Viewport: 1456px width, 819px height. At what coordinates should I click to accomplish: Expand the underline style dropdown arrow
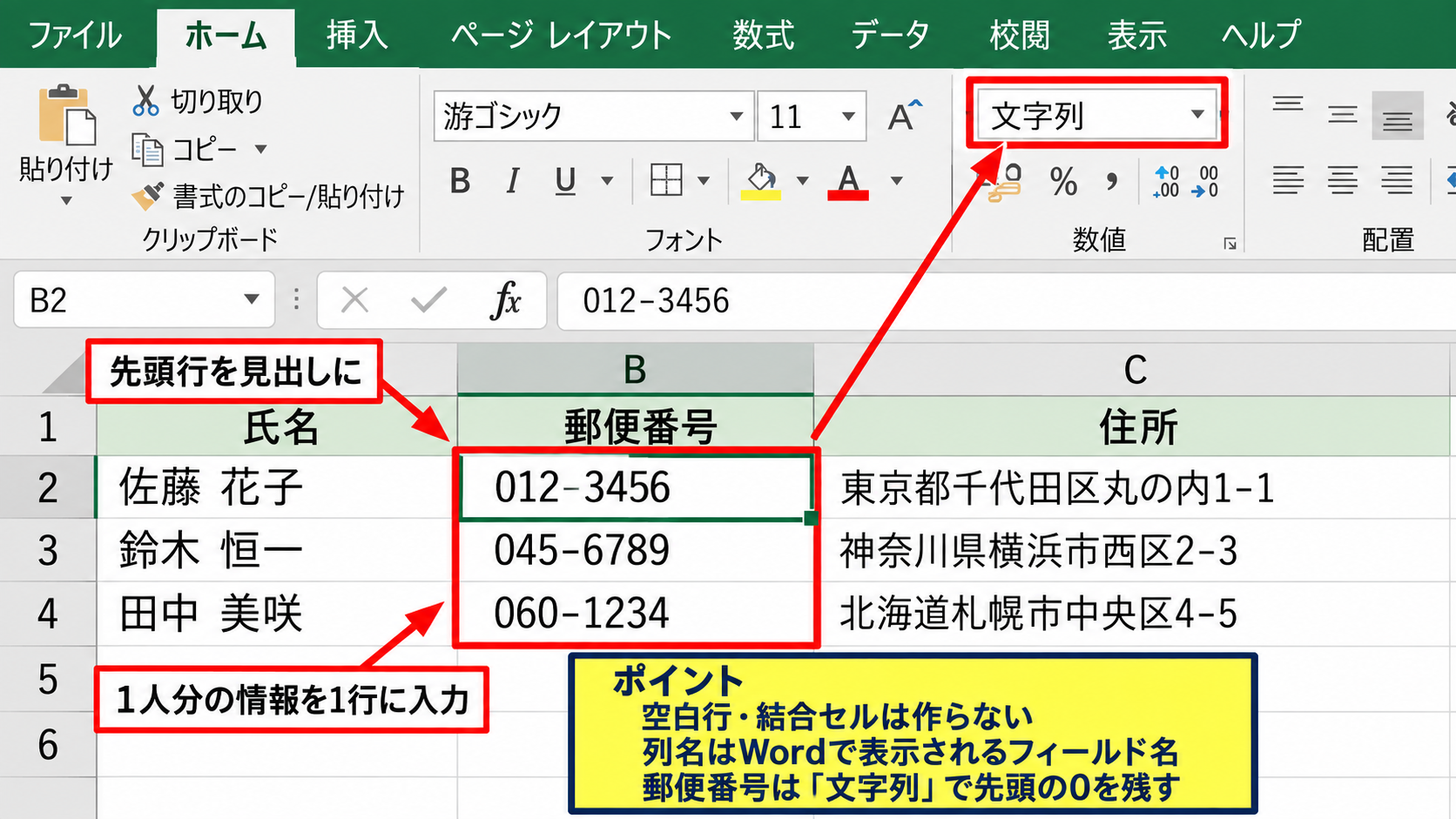[x=607, y=181]
